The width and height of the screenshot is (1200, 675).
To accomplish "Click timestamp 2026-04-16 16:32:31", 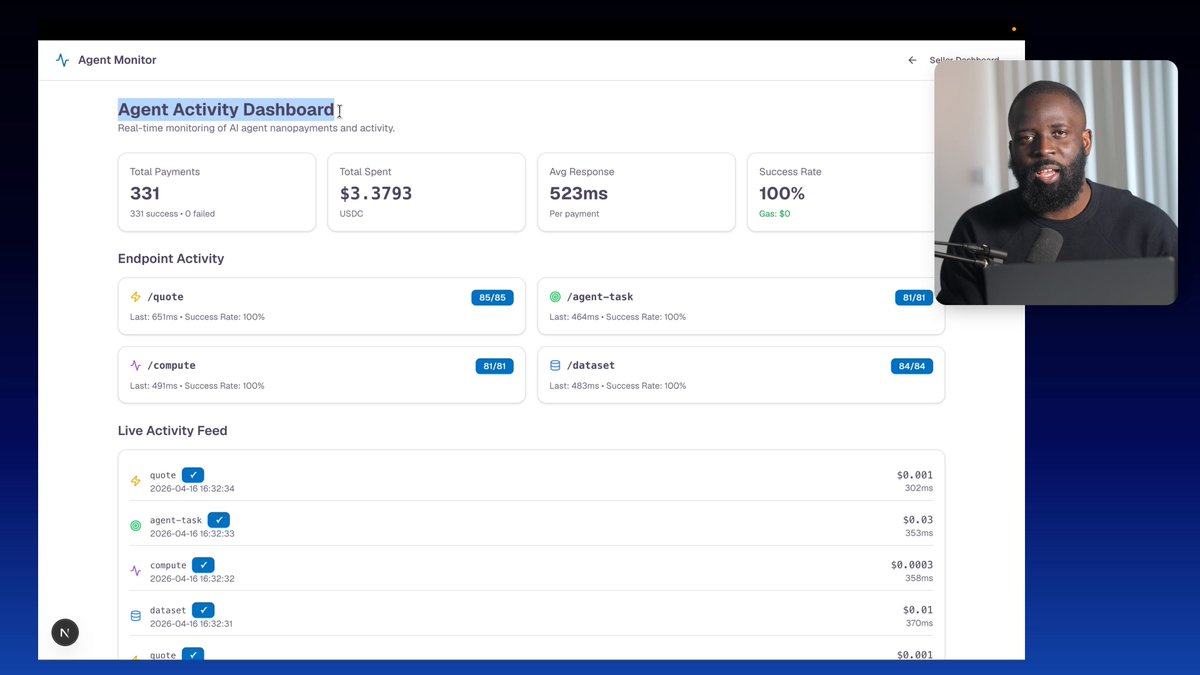I will tap(192, 624).
